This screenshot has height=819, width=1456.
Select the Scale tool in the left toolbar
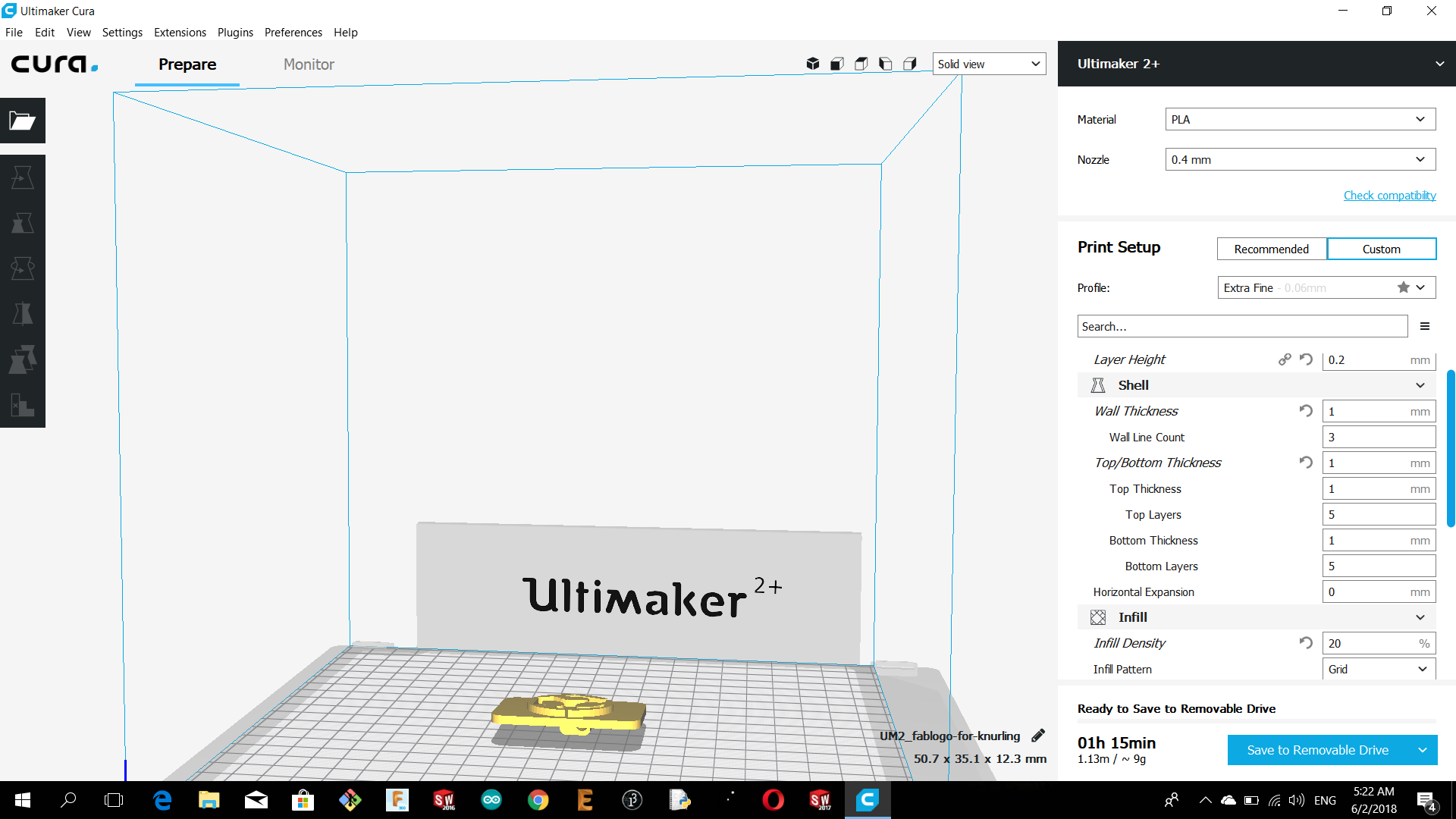23,223
